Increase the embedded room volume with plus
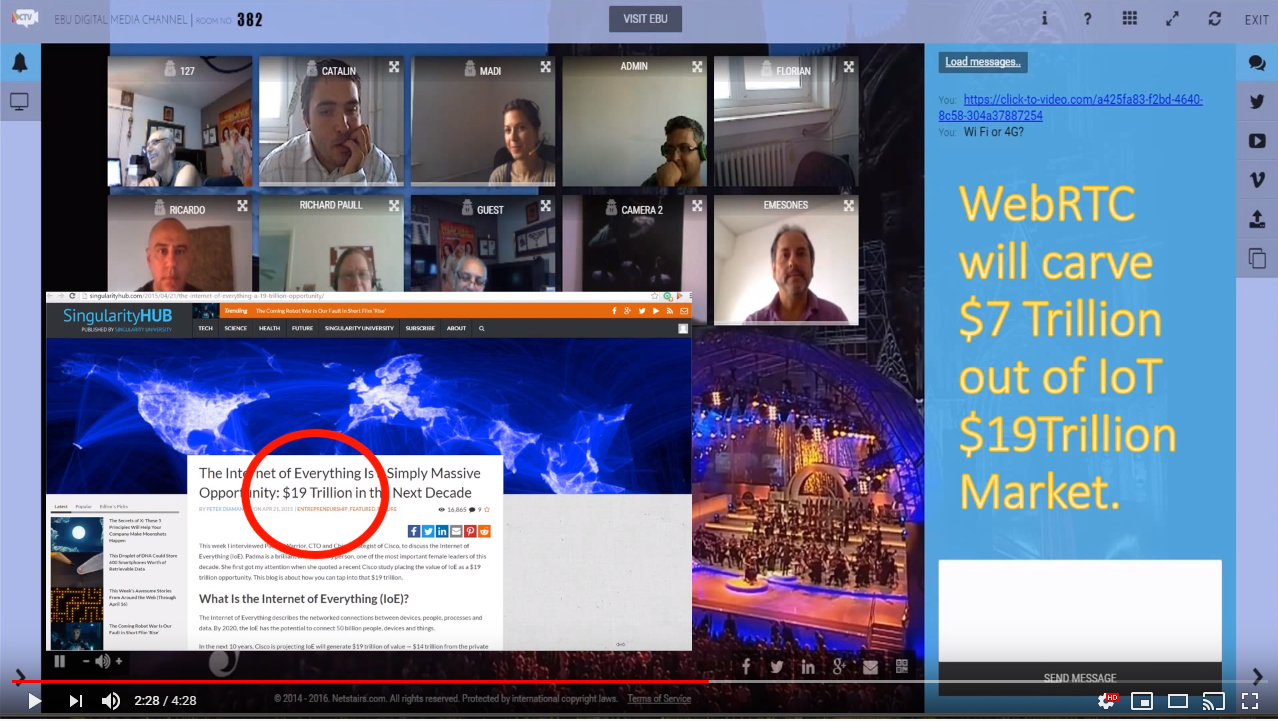The image size is (1278, 721). click(x=119, y=661)
